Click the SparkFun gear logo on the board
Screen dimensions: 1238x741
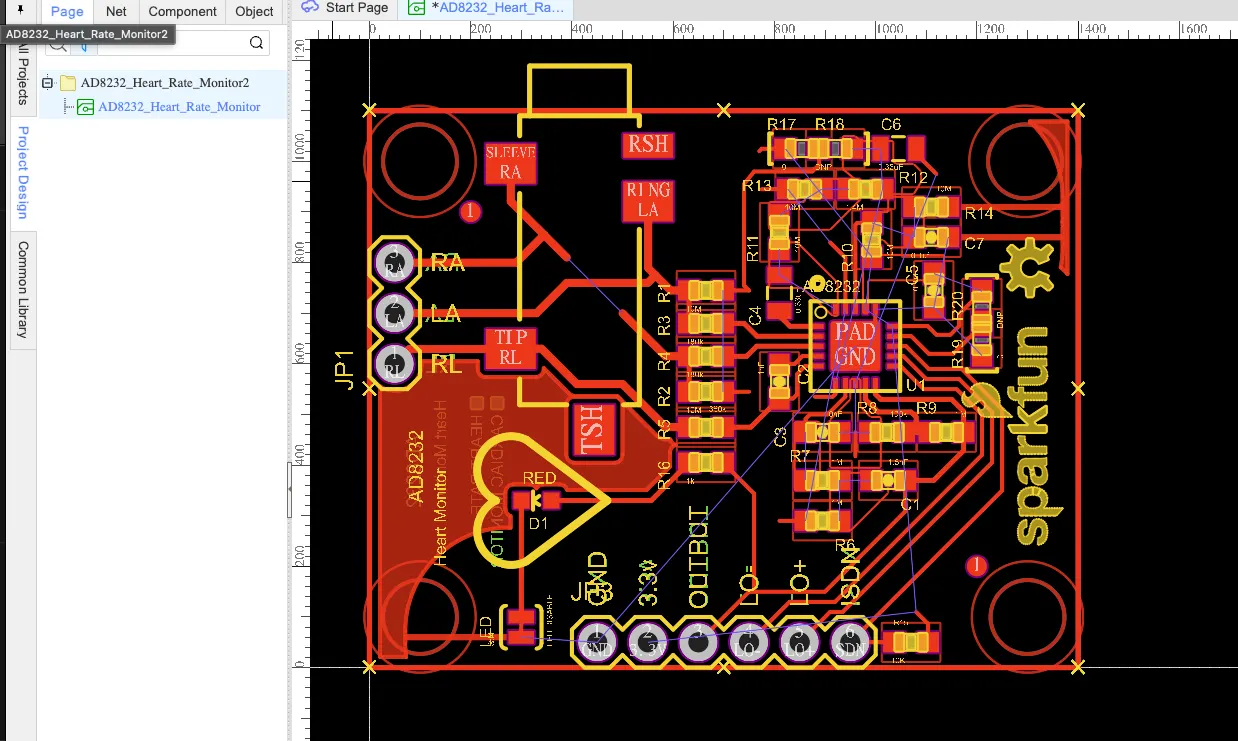(x=1030, y=268)
